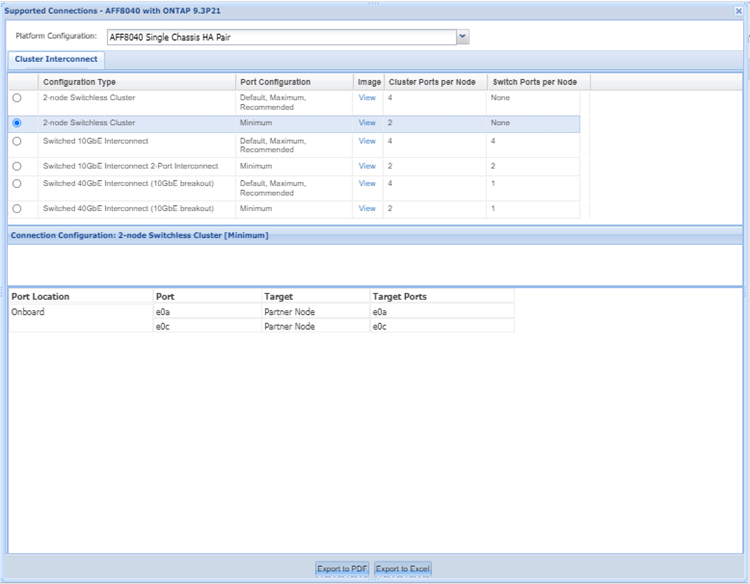Click the Switch Ports per Node header
Viewport: 750px width, 584px height.
(x=535, y=82)
